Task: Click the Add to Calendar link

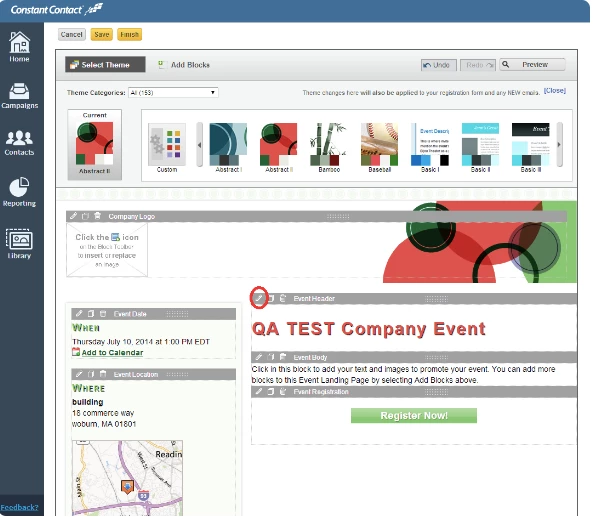Action: 112,352
